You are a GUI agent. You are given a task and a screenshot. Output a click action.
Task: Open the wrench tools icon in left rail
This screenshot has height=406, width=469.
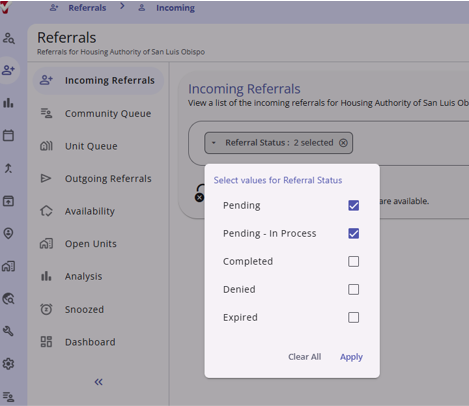click(8, 331)
